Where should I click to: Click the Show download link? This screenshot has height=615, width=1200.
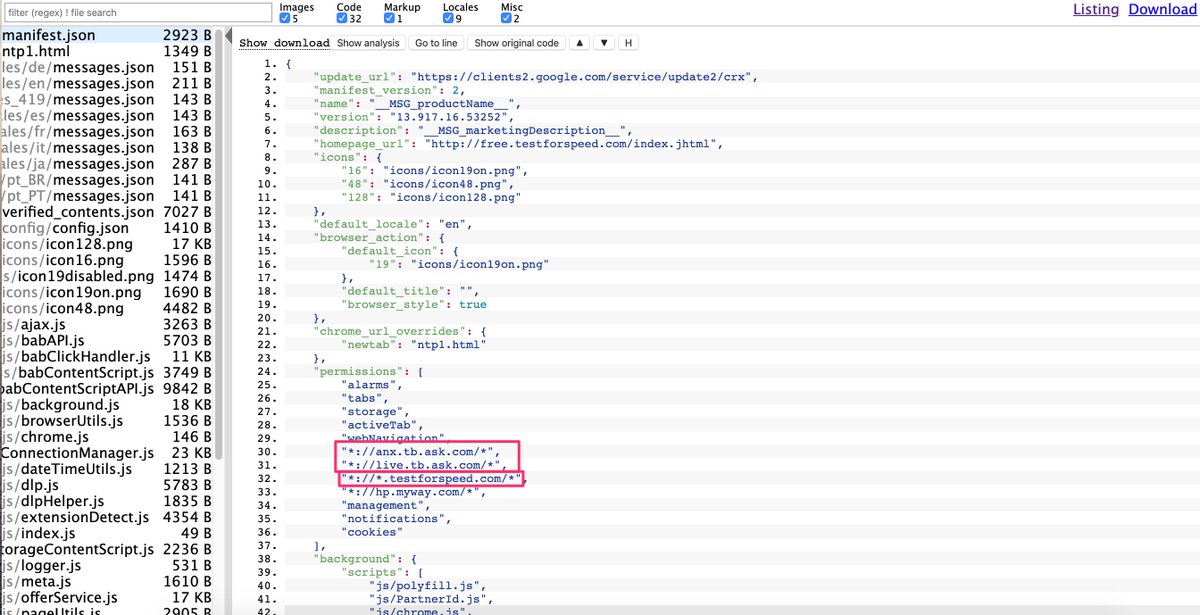tap(284, 43)
